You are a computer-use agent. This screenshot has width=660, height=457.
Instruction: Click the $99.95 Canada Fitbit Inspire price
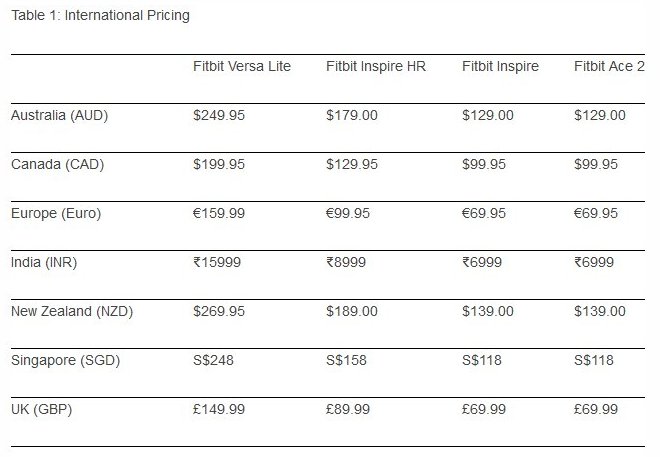(484, 164)
